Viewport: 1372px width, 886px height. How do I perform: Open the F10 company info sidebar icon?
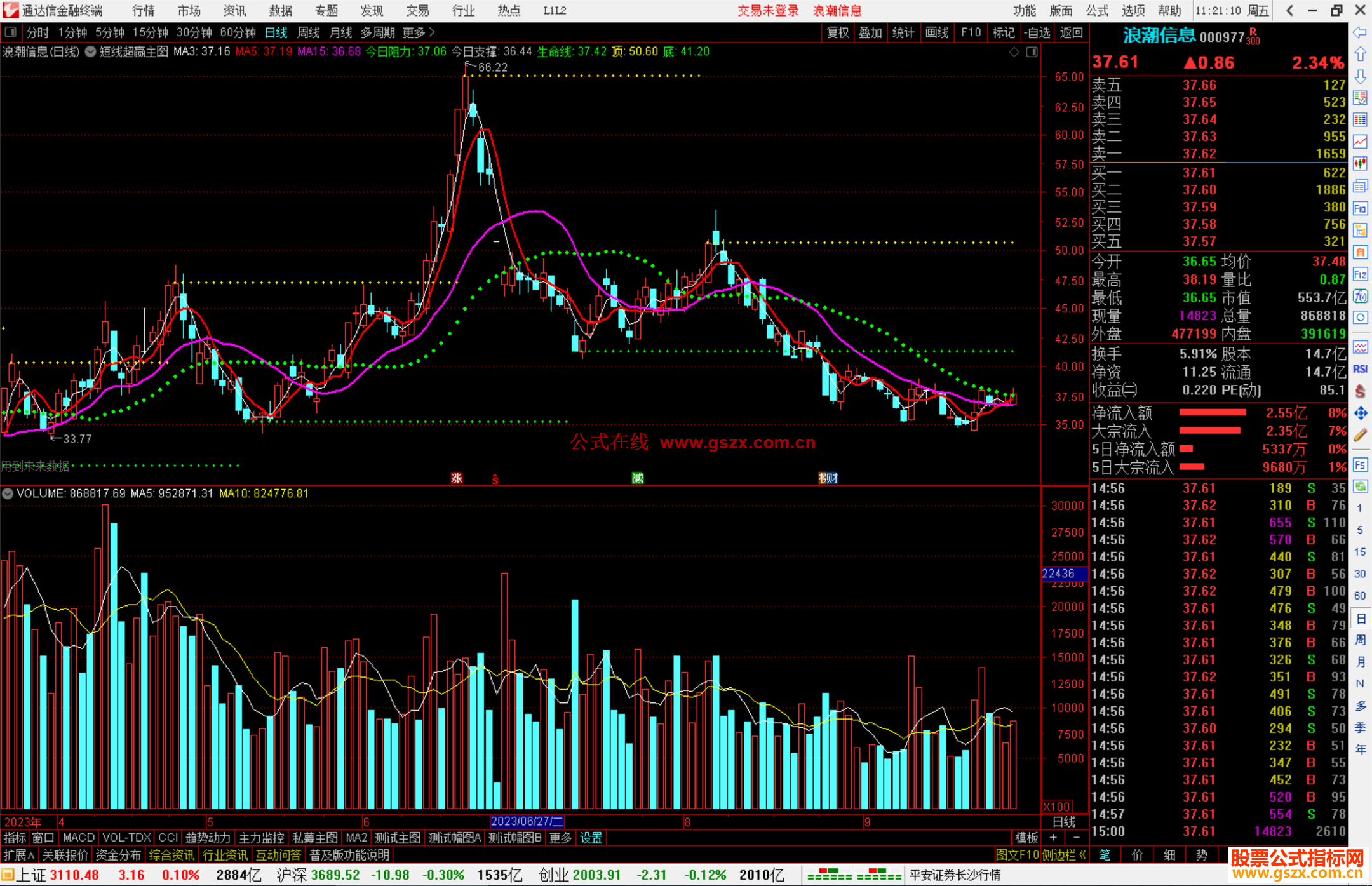tap(1360, 208)
